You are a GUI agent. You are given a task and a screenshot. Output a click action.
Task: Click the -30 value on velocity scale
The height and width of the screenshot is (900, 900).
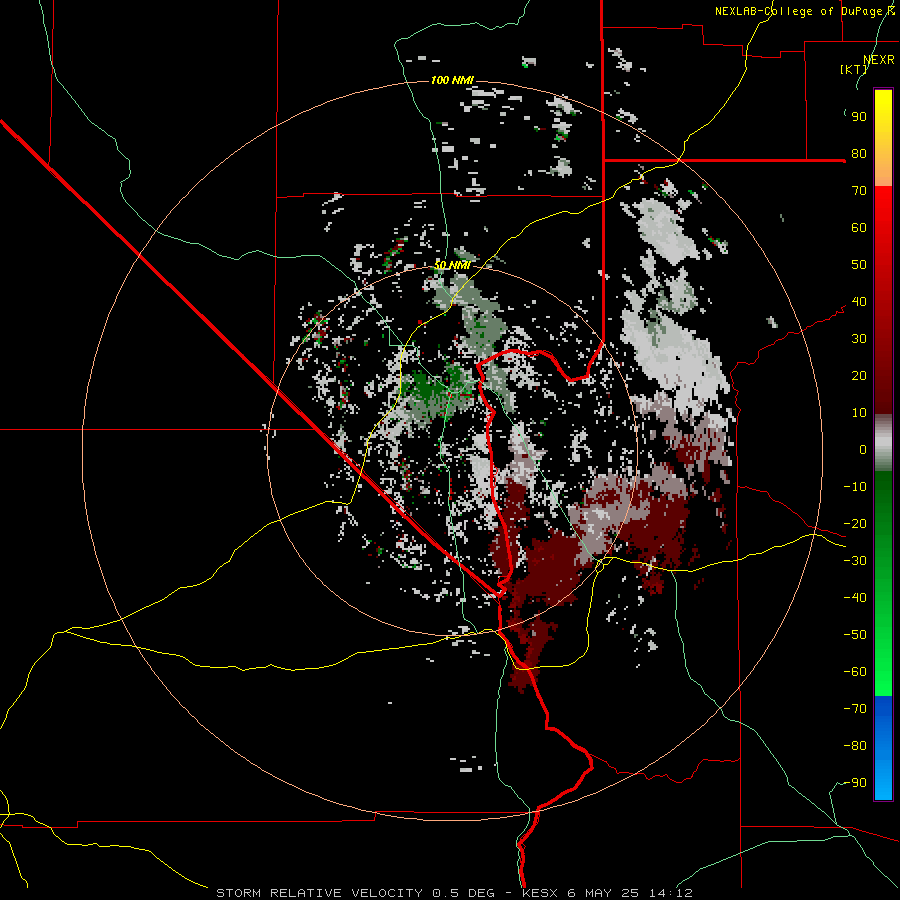[x=855, y=561]
